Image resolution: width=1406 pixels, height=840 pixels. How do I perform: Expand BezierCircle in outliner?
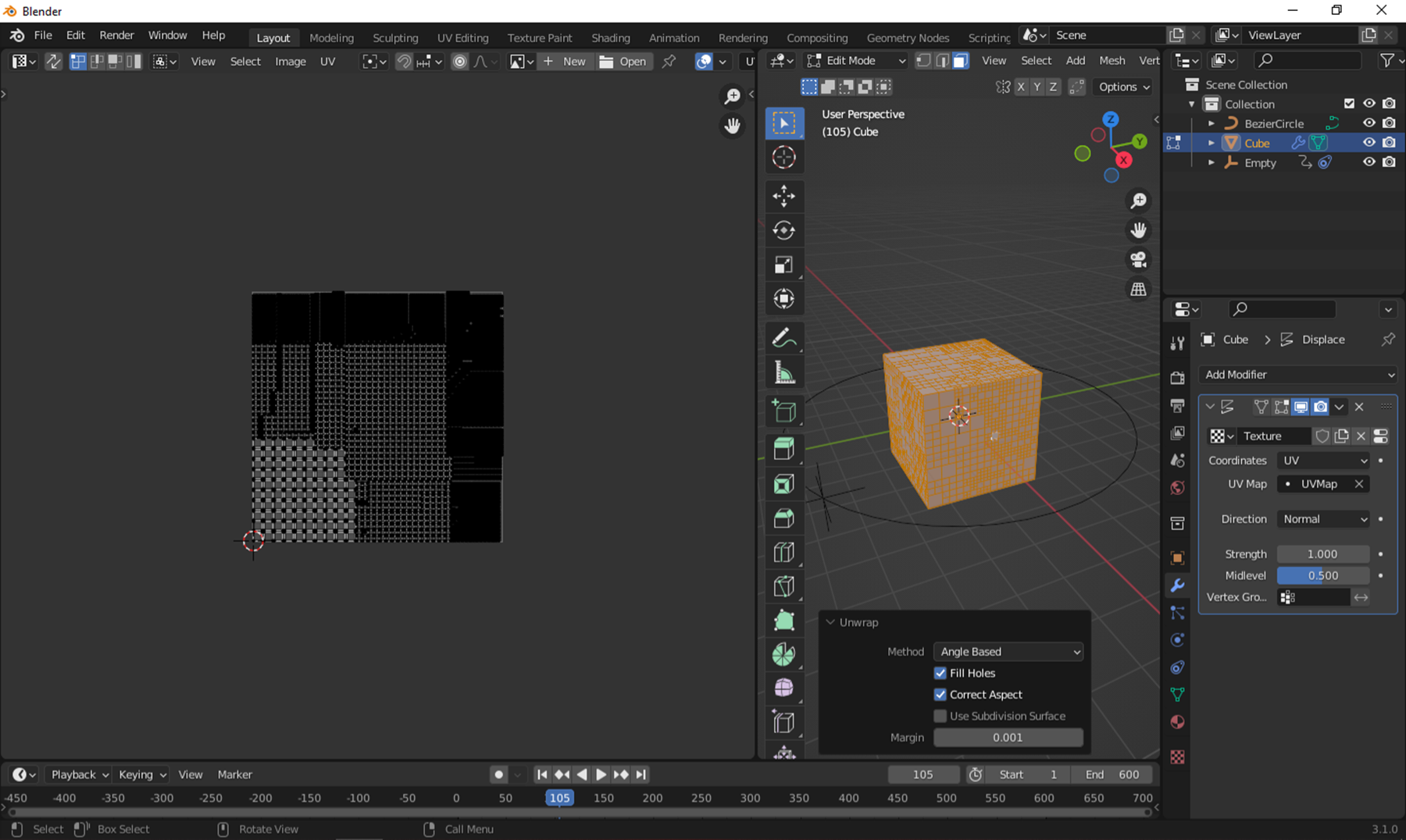click(x=1211, y=123)
